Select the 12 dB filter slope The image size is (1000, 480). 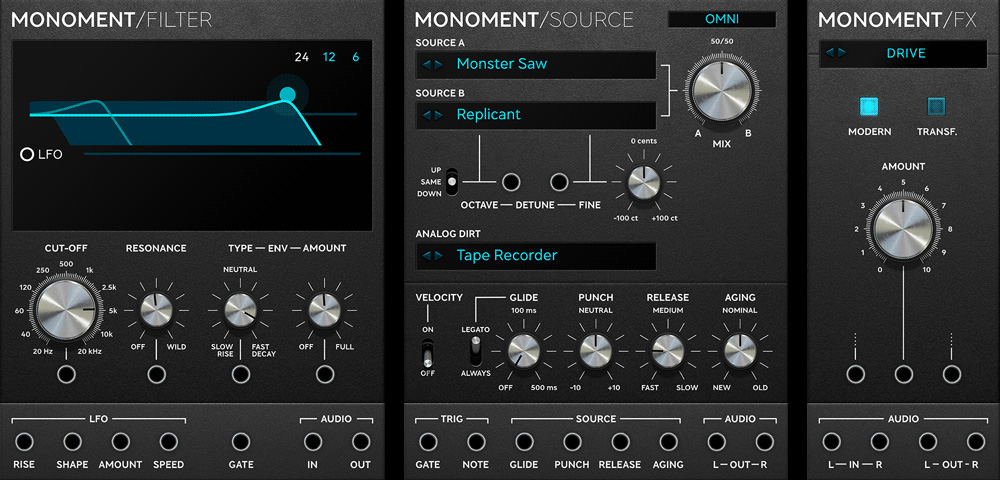pyautogui.click(x=329, y=57)
